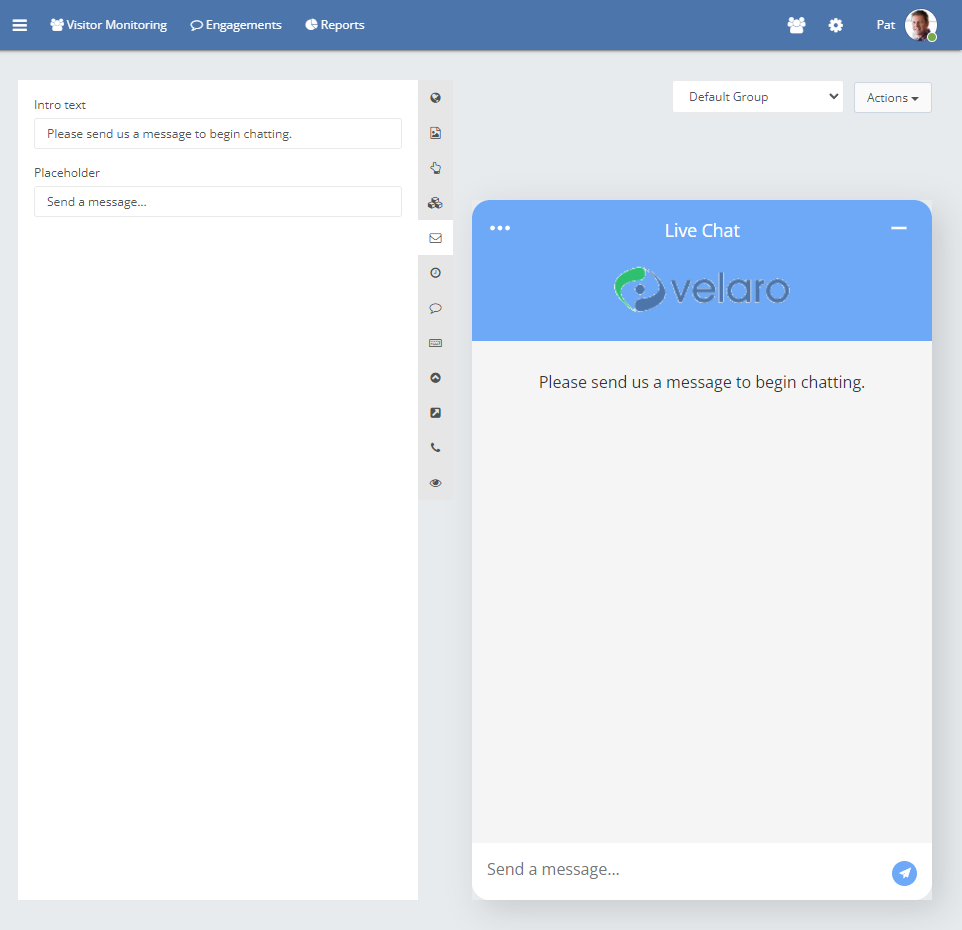This screenshot has width=962, height=930.
Task: Open the globe settings tab
Action: coord(435,98)
